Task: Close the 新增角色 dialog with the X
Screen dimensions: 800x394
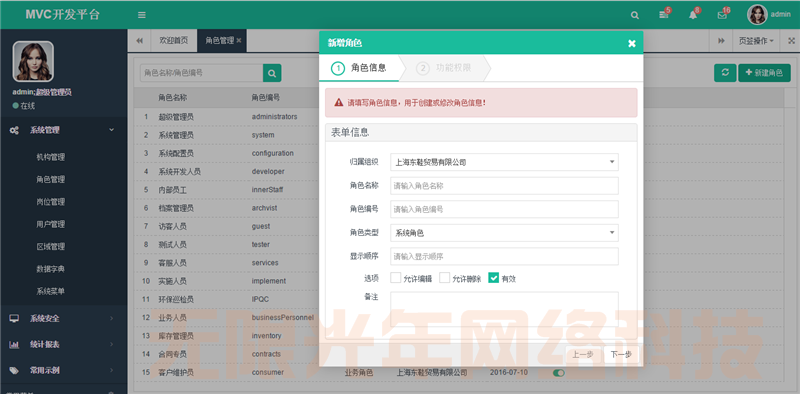Action: [x=632, y=43]
